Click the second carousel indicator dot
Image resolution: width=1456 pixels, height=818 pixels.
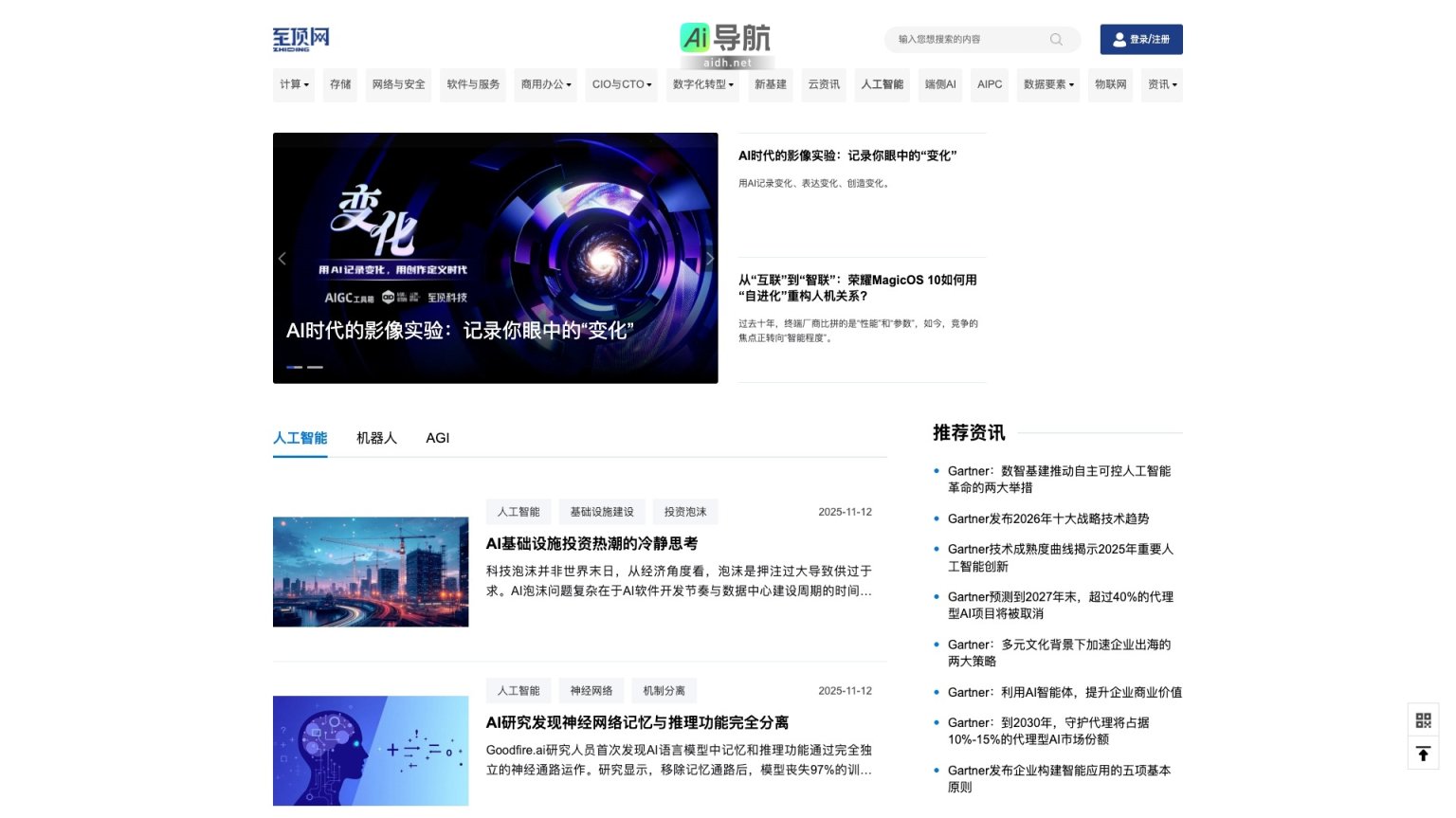315,367
